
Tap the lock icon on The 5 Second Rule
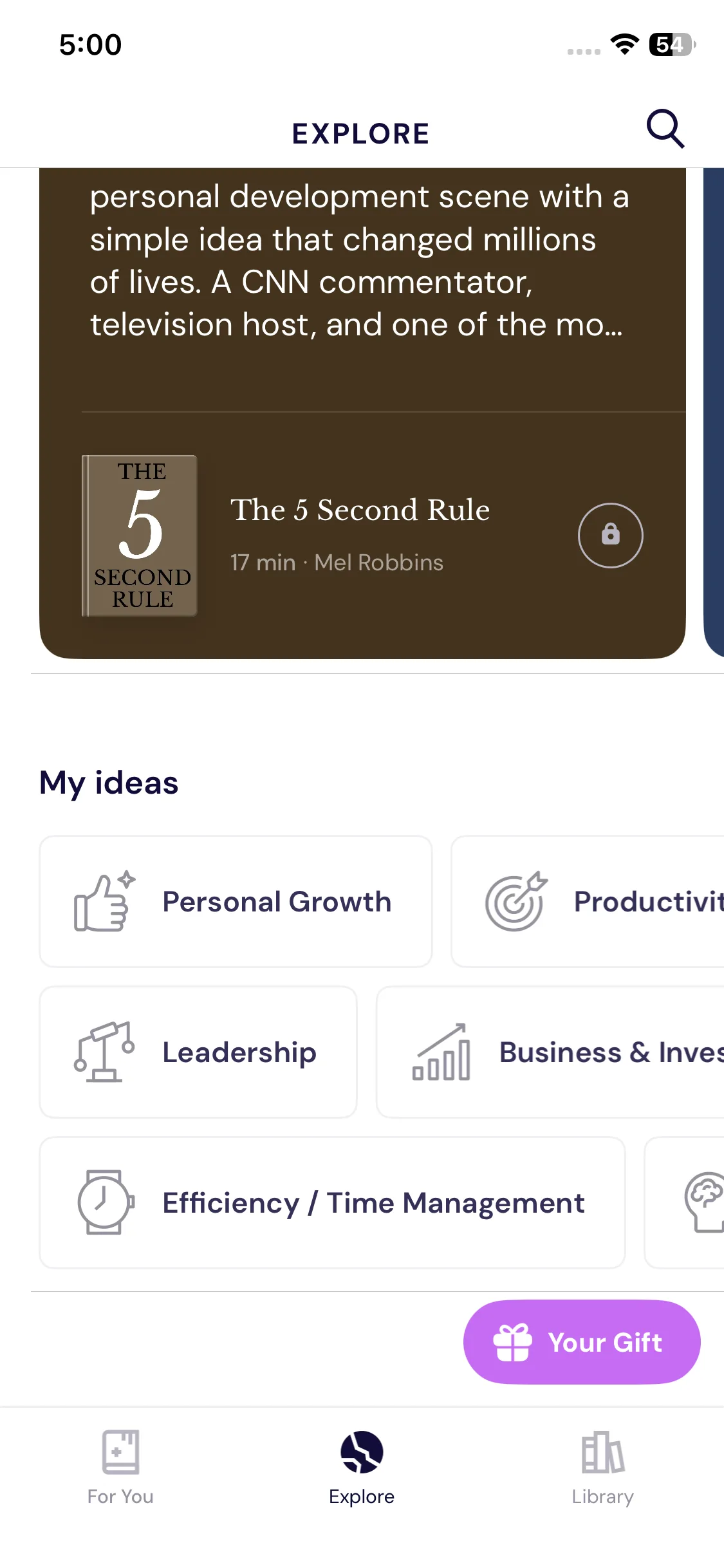pyautogui.click(x=610, y=535)
